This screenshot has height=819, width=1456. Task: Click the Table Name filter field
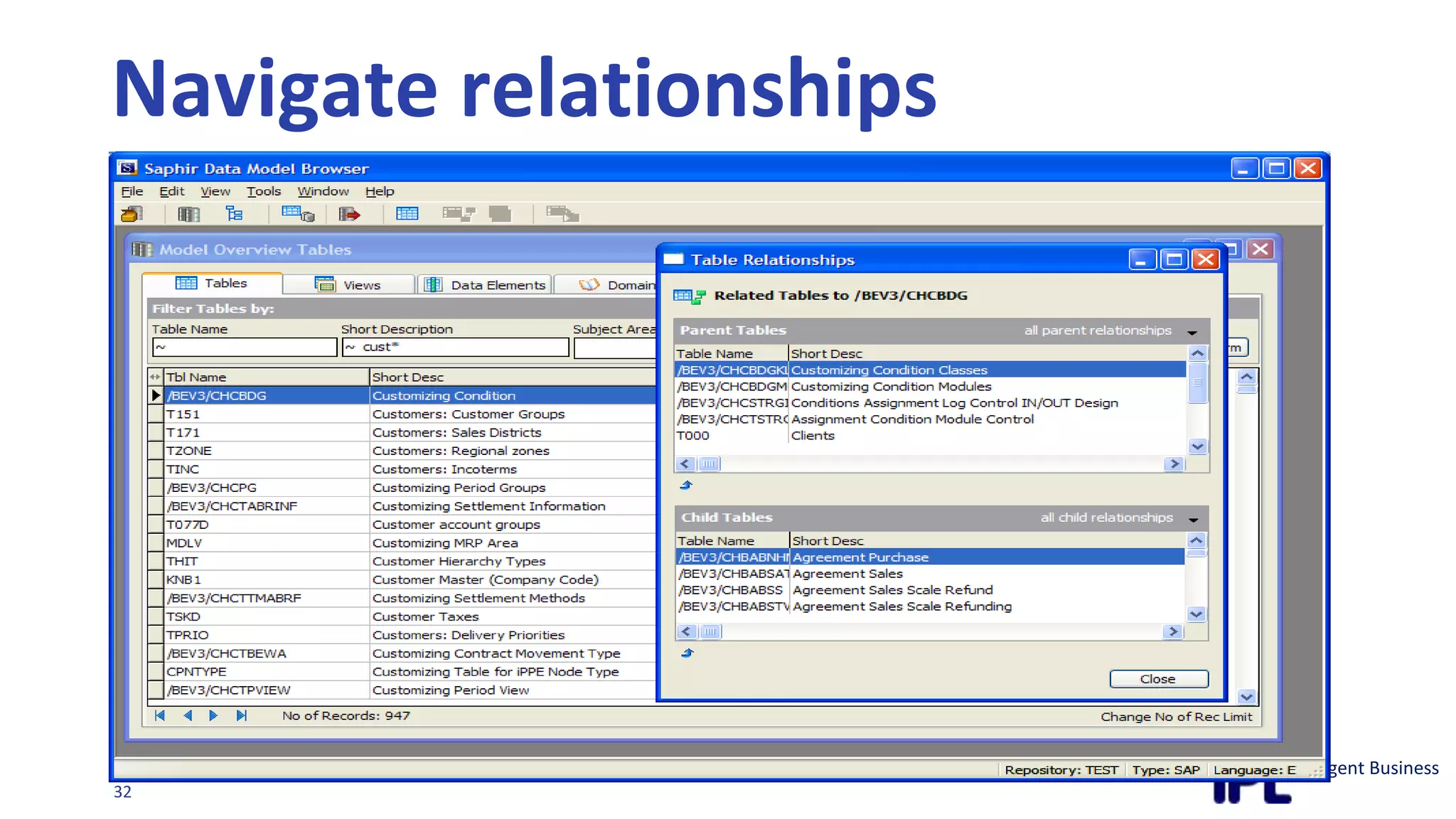tap(245, 347)
